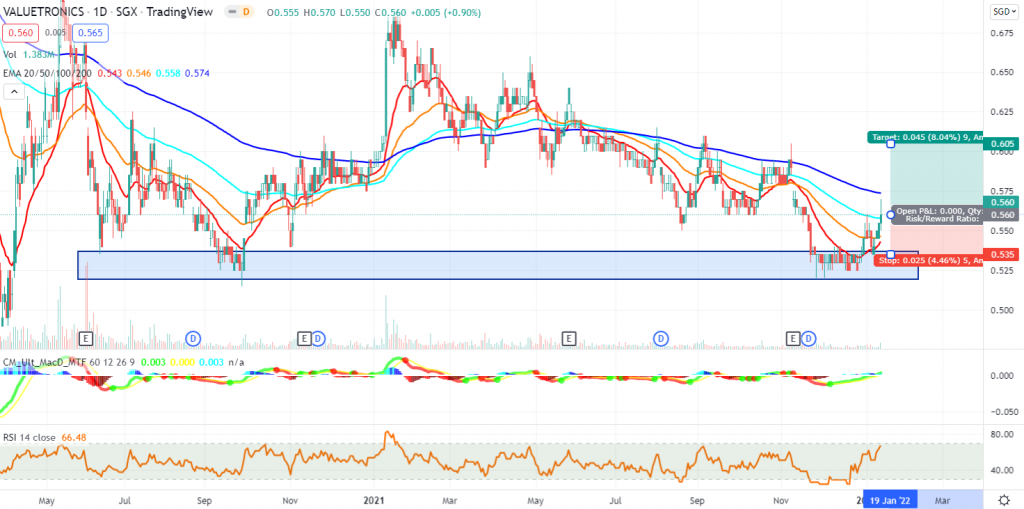Click the Target 0.045 (8.04%) label
Image resolution: width=1024 pixels, height=509 pixels.
[925, 137]
